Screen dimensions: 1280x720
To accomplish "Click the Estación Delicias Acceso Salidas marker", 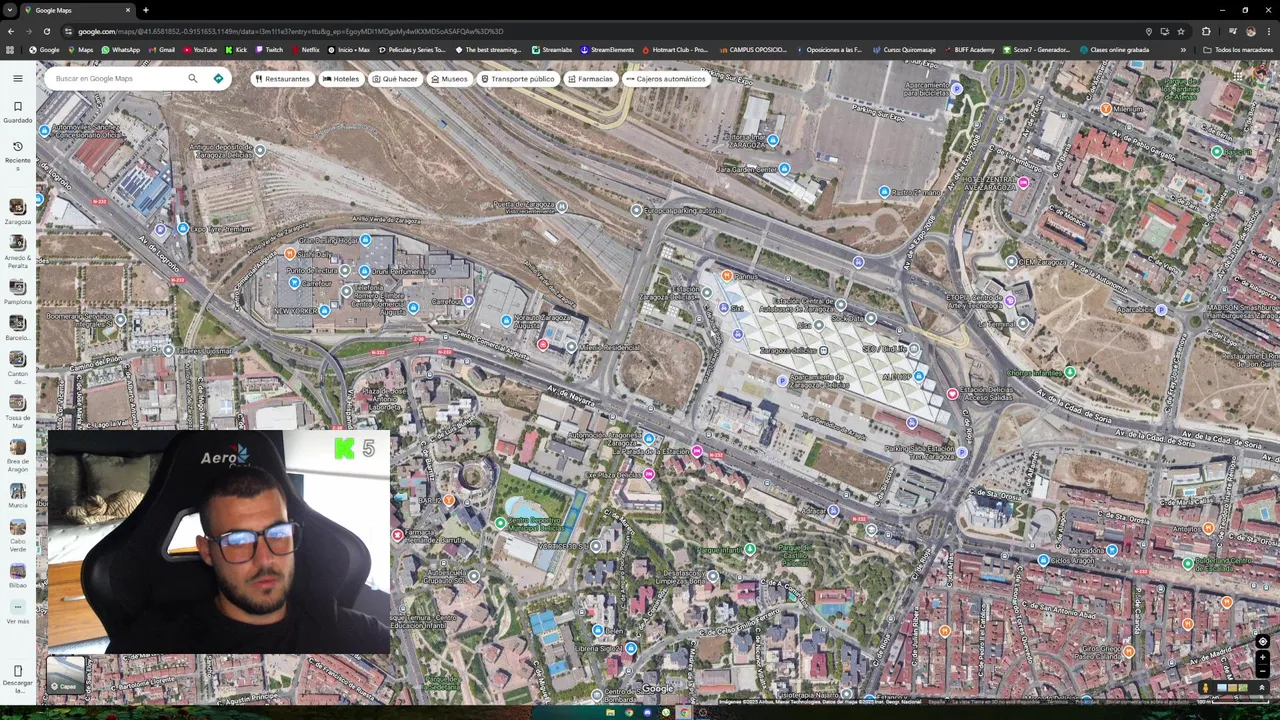I will click(952, 395).
